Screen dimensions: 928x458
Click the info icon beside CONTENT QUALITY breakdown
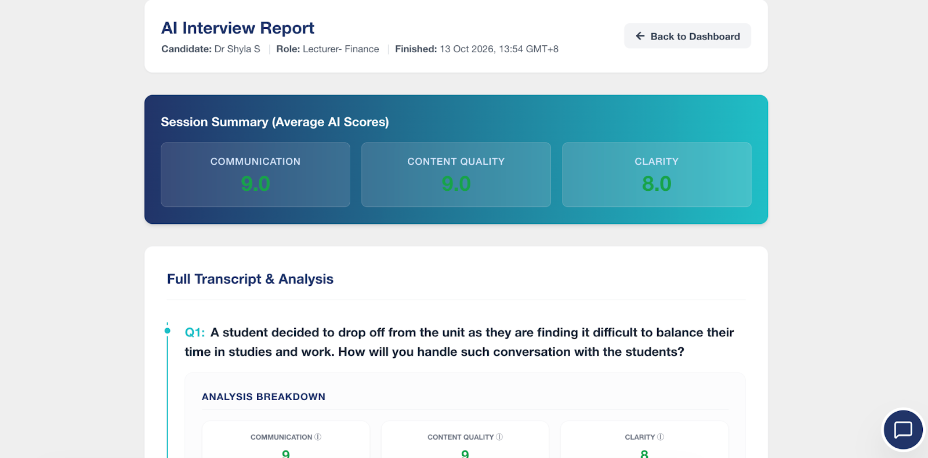click(499, 437)
